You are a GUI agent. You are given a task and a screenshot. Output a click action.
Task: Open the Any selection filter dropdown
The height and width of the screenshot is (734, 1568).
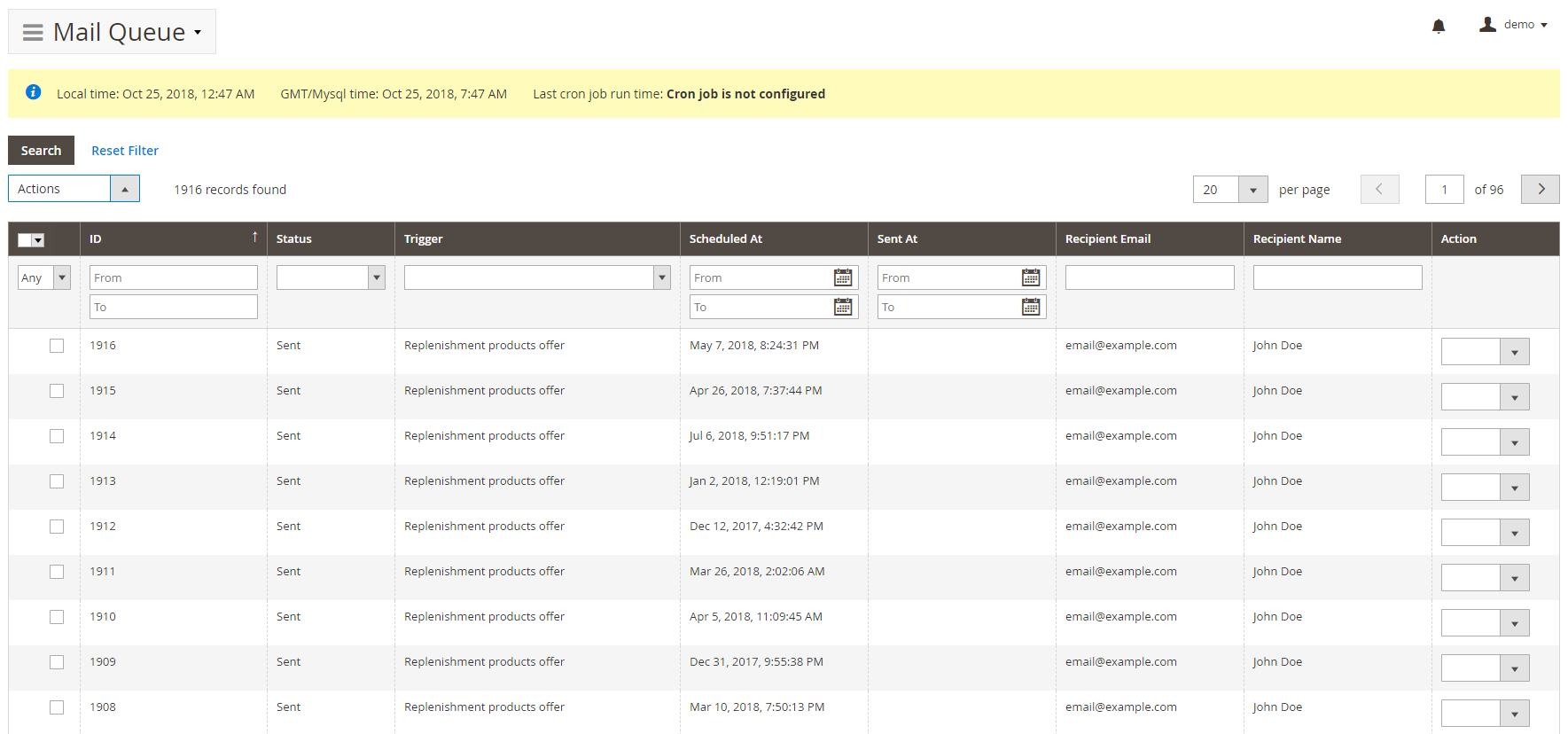click(x=44, y=277)
